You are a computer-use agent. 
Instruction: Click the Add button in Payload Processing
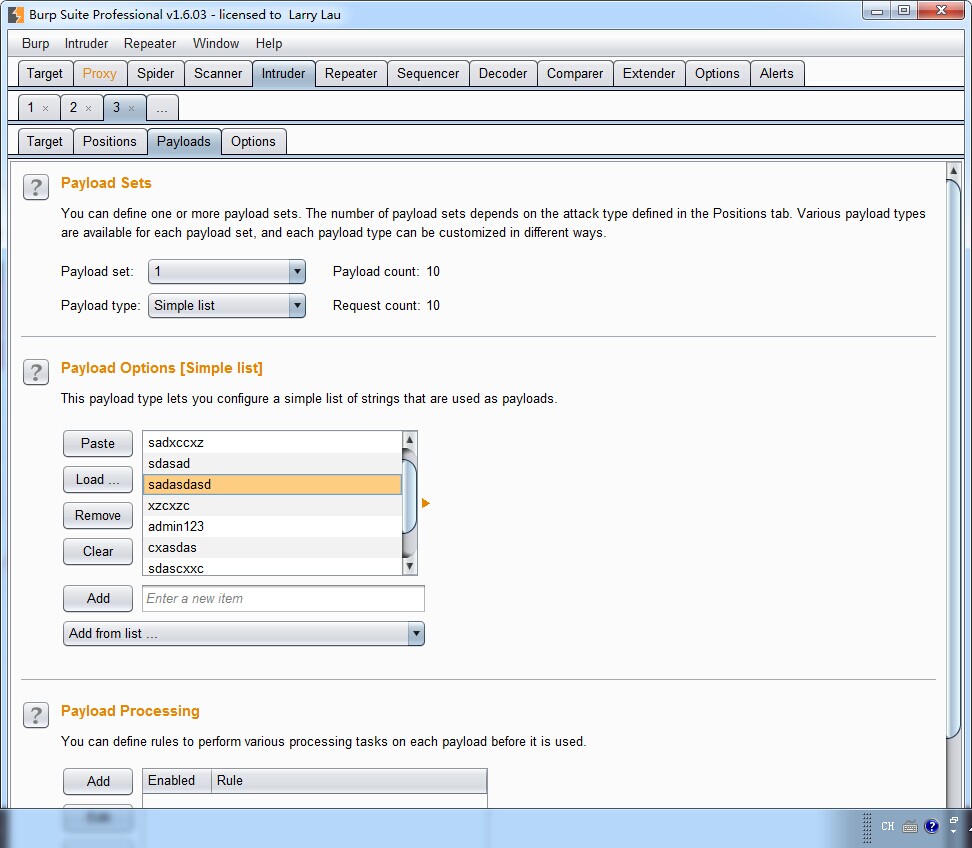click(x=98, y=781)
